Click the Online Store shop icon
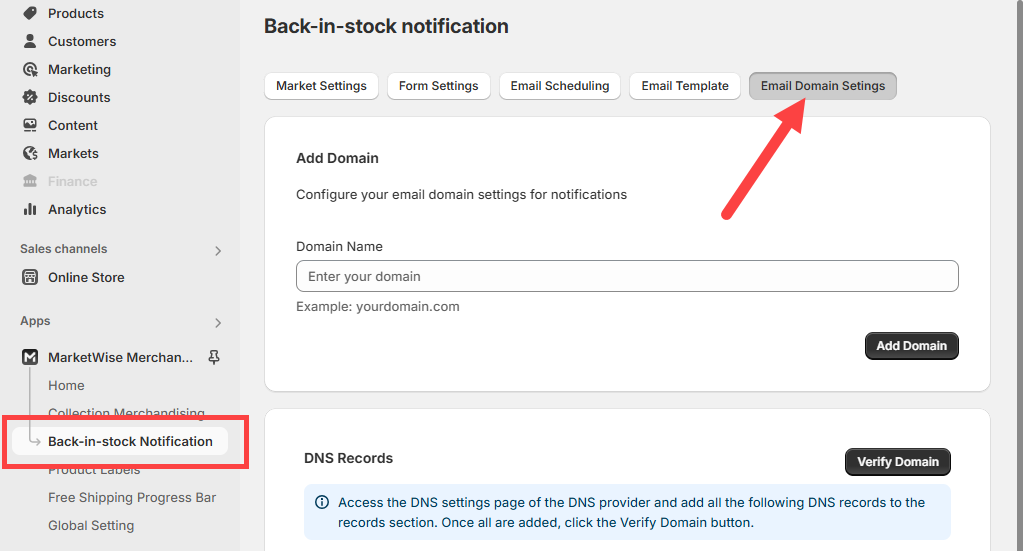This screenshot has height=551, width=1023. tap(30, 277)
